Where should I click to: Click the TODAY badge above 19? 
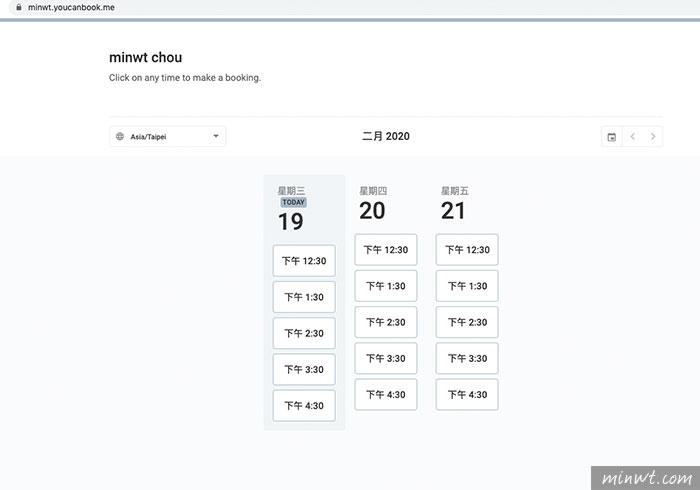pos(293,202)
